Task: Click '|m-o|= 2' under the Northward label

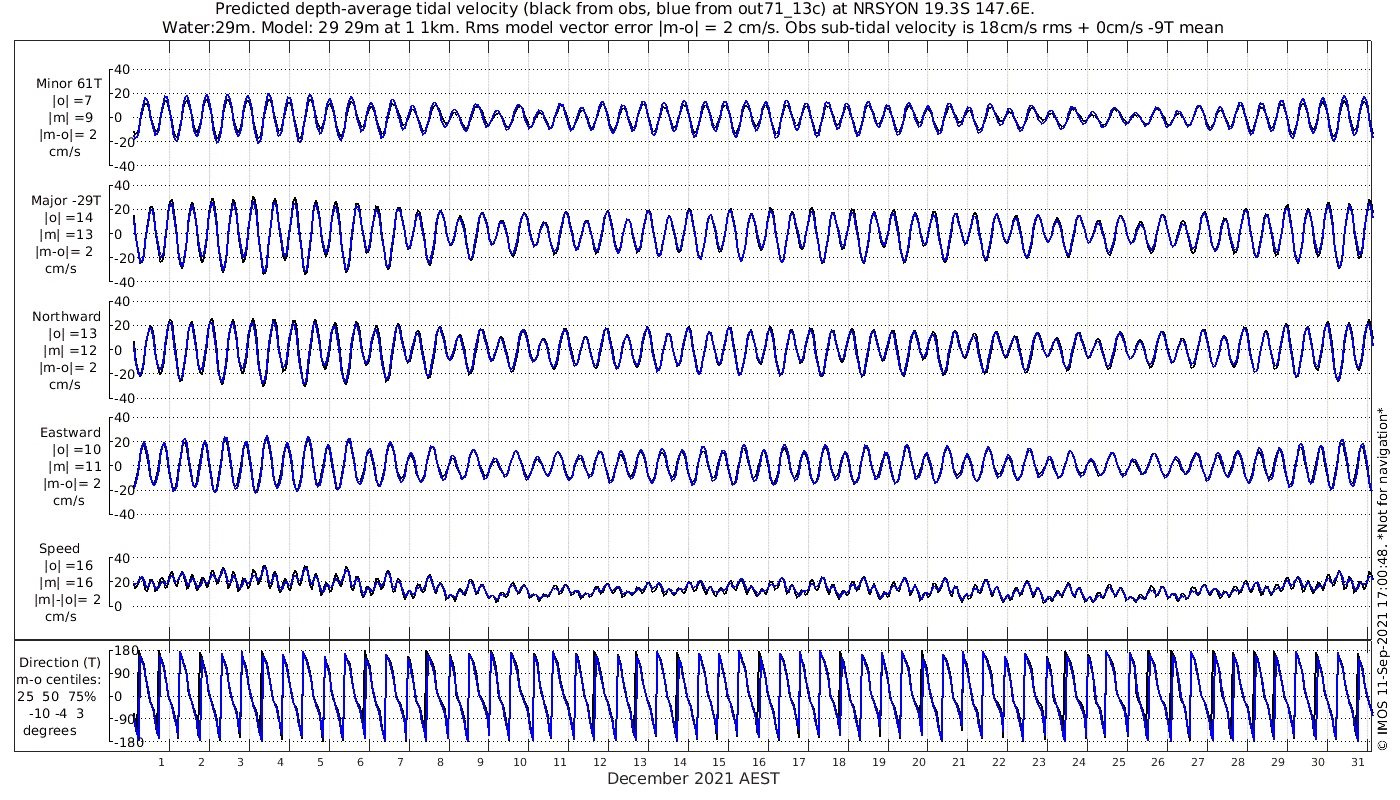Action: 67,367
